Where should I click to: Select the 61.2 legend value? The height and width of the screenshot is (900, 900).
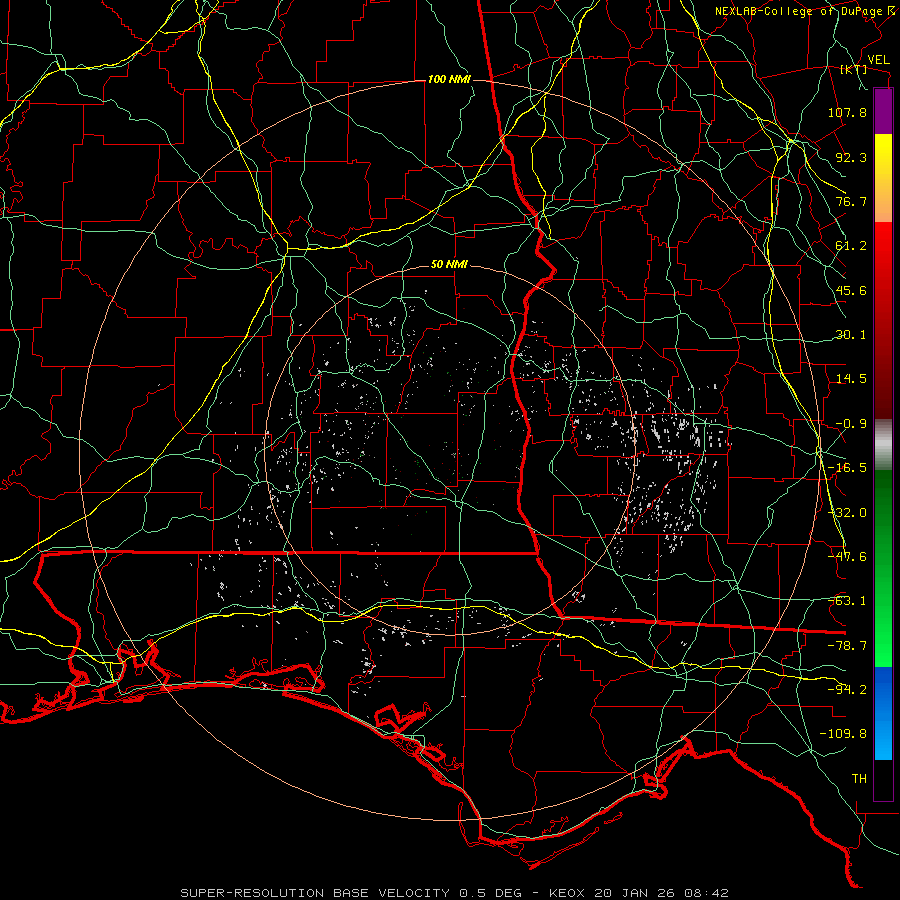tap(851, 246)
